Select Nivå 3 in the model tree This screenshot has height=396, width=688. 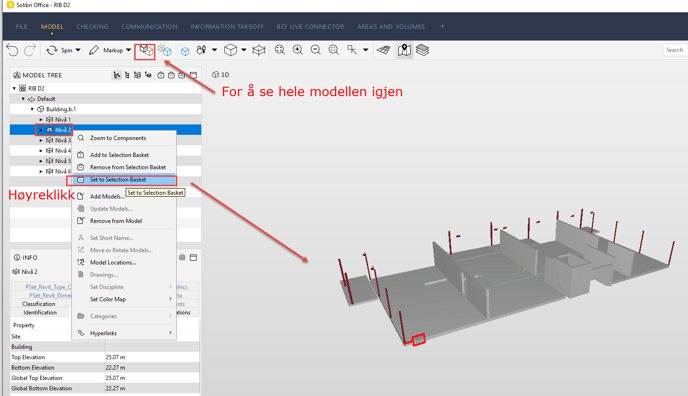pyautogui.click(x=62, y=140)
